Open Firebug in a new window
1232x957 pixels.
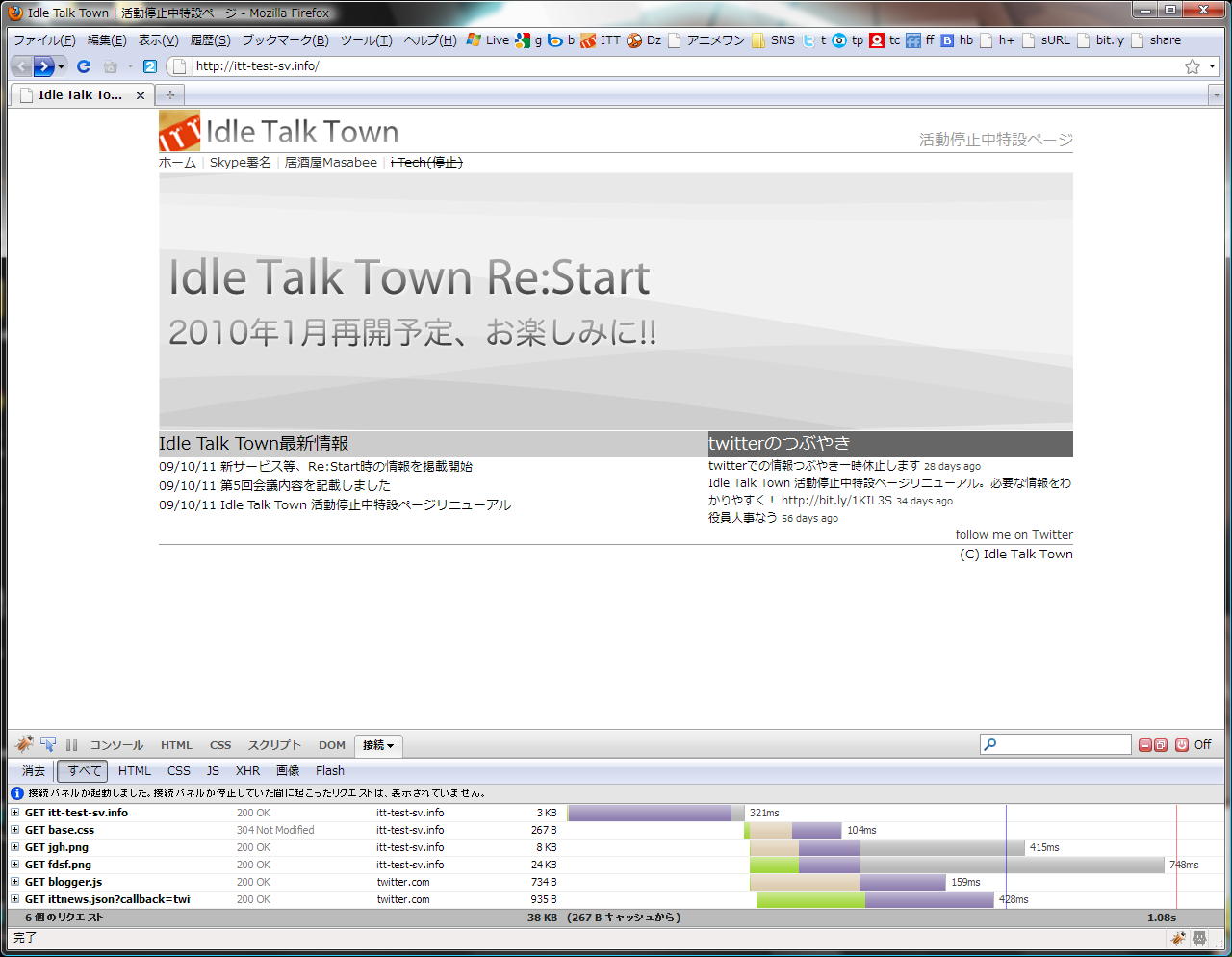(1161, 745)
